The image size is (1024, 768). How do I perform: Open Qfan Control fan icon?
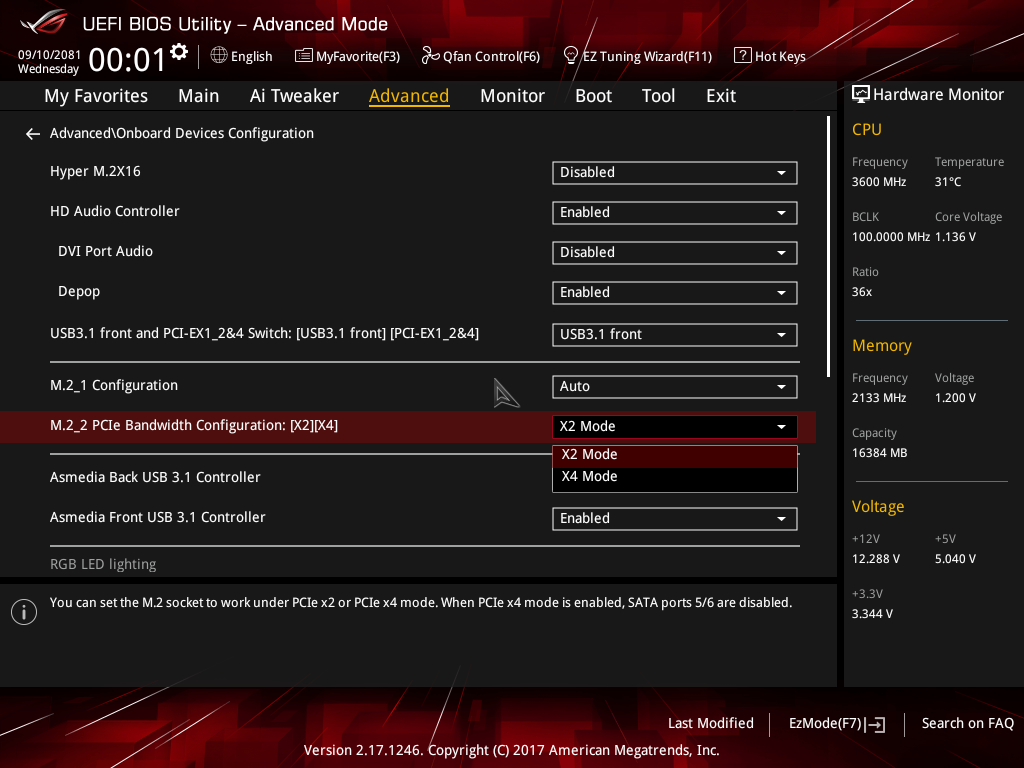pos(430,56)
